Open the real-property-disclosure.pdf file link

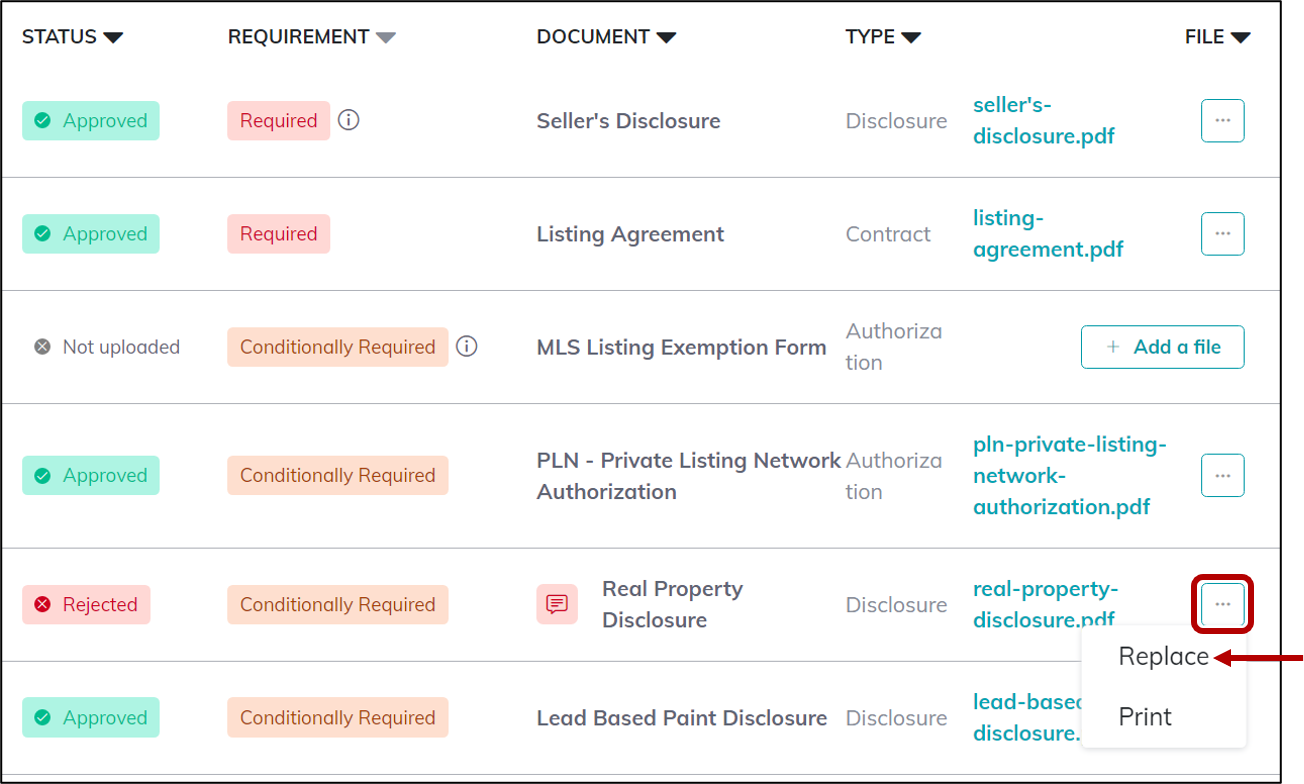1046,604
